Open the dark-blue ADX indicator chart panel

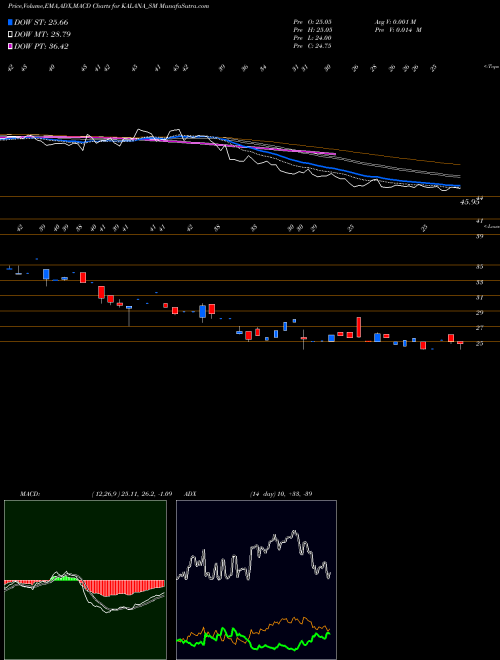coord(256,580)
